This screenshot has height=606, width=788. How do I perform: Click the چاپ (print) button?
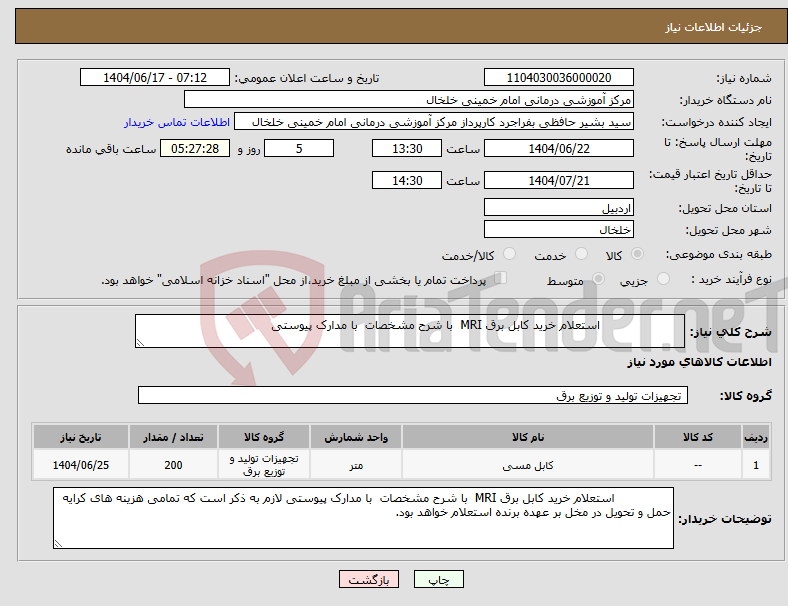point(438,579)
